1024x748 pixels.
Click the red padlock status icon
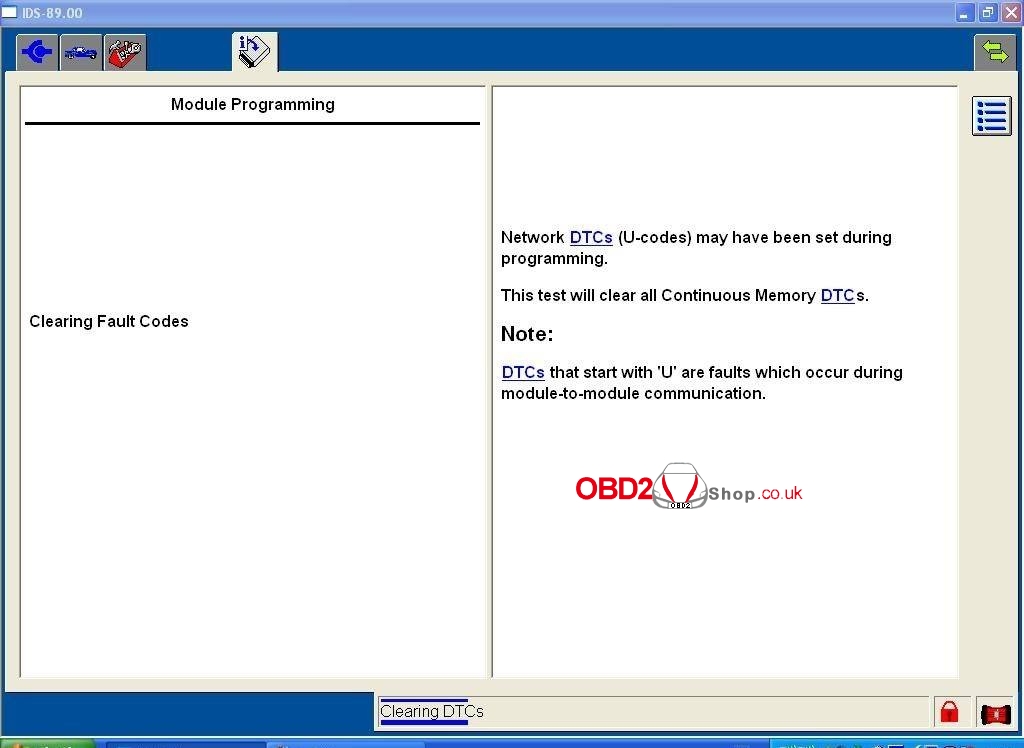coord(949,712)
